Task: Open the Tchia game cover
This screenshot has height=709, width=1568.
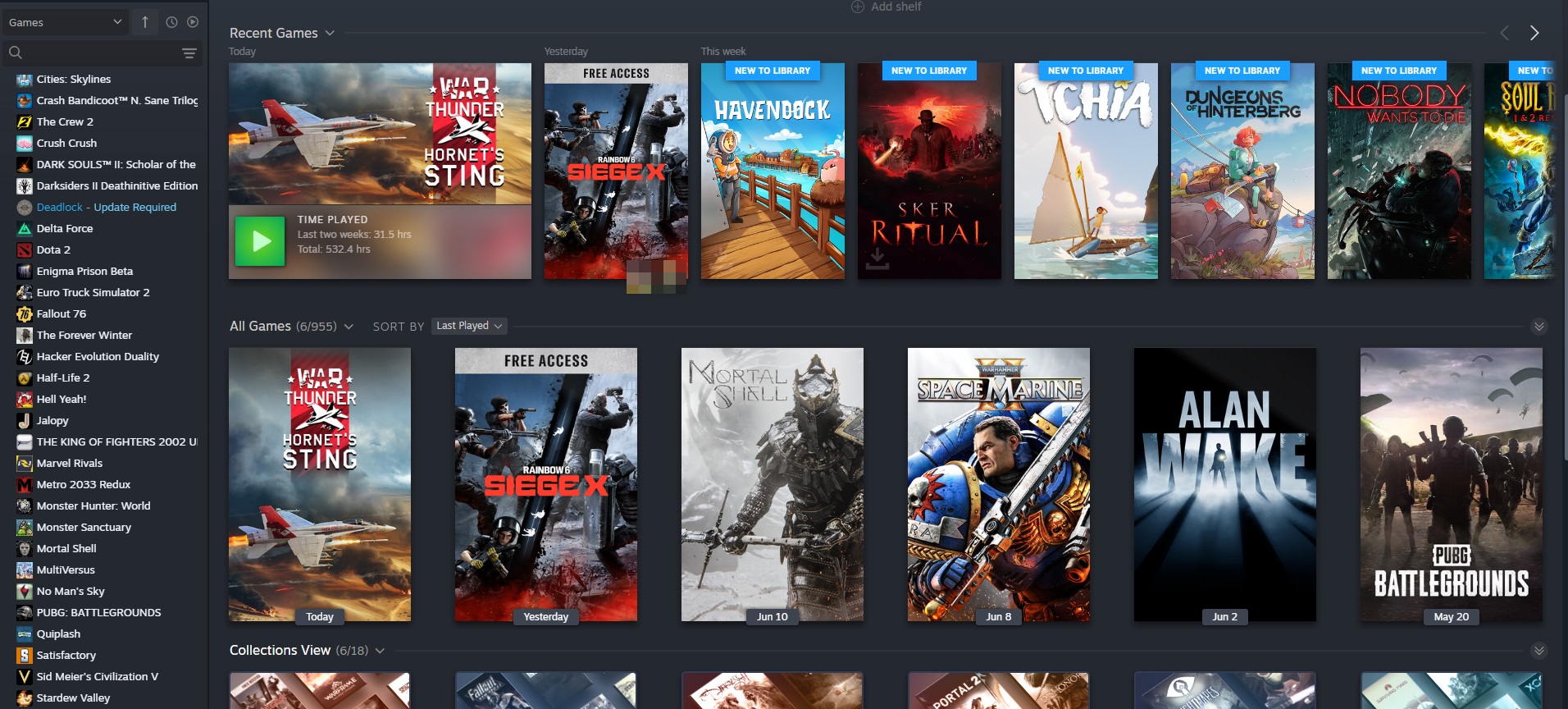Action: [1086, 171]
